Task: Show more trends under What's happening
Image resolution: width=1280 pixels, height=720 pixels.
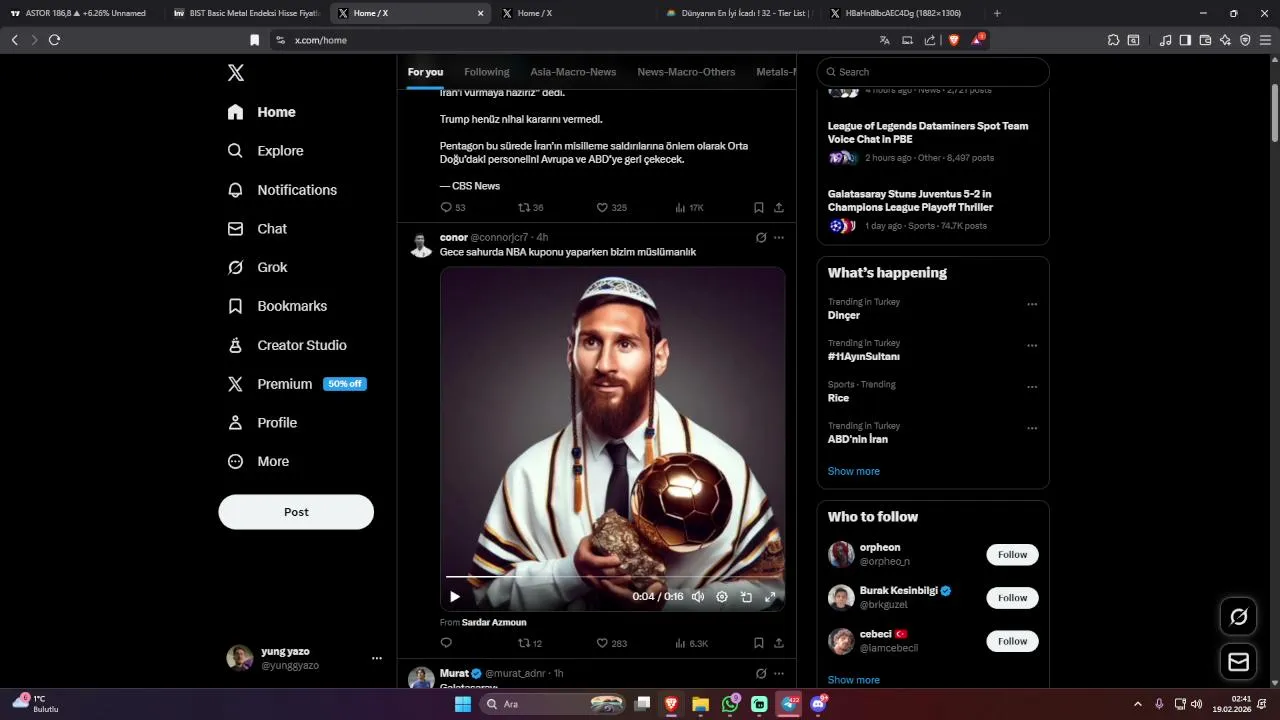Action: point(854,471)
